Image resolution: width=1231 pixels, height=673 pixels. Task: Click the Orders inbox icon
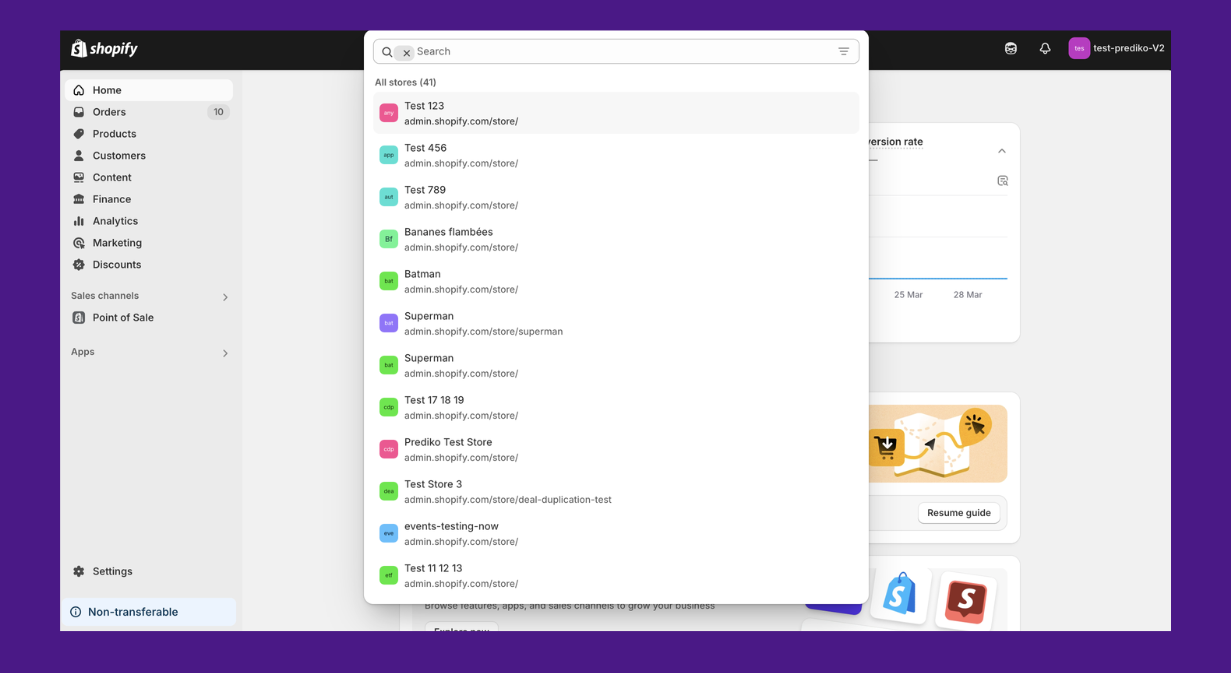(79, 112)
